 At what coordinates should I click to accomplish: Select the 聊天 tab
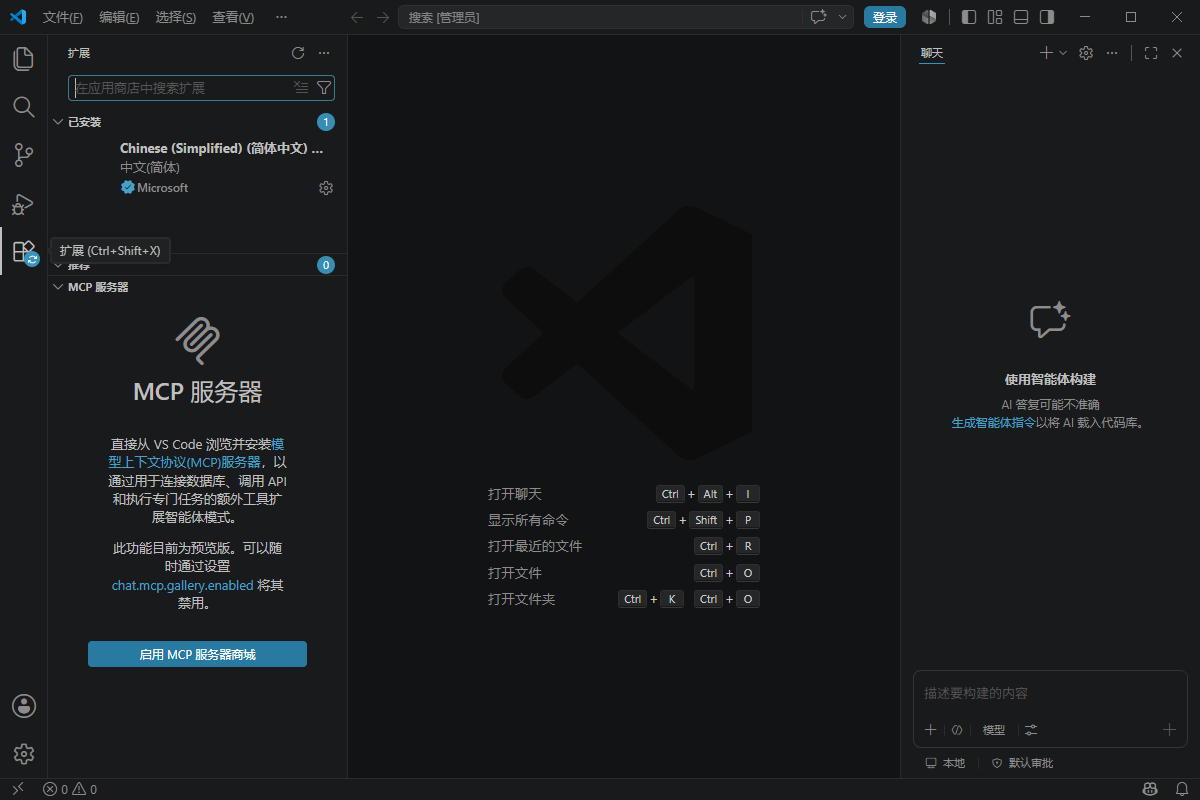point(932,53)
